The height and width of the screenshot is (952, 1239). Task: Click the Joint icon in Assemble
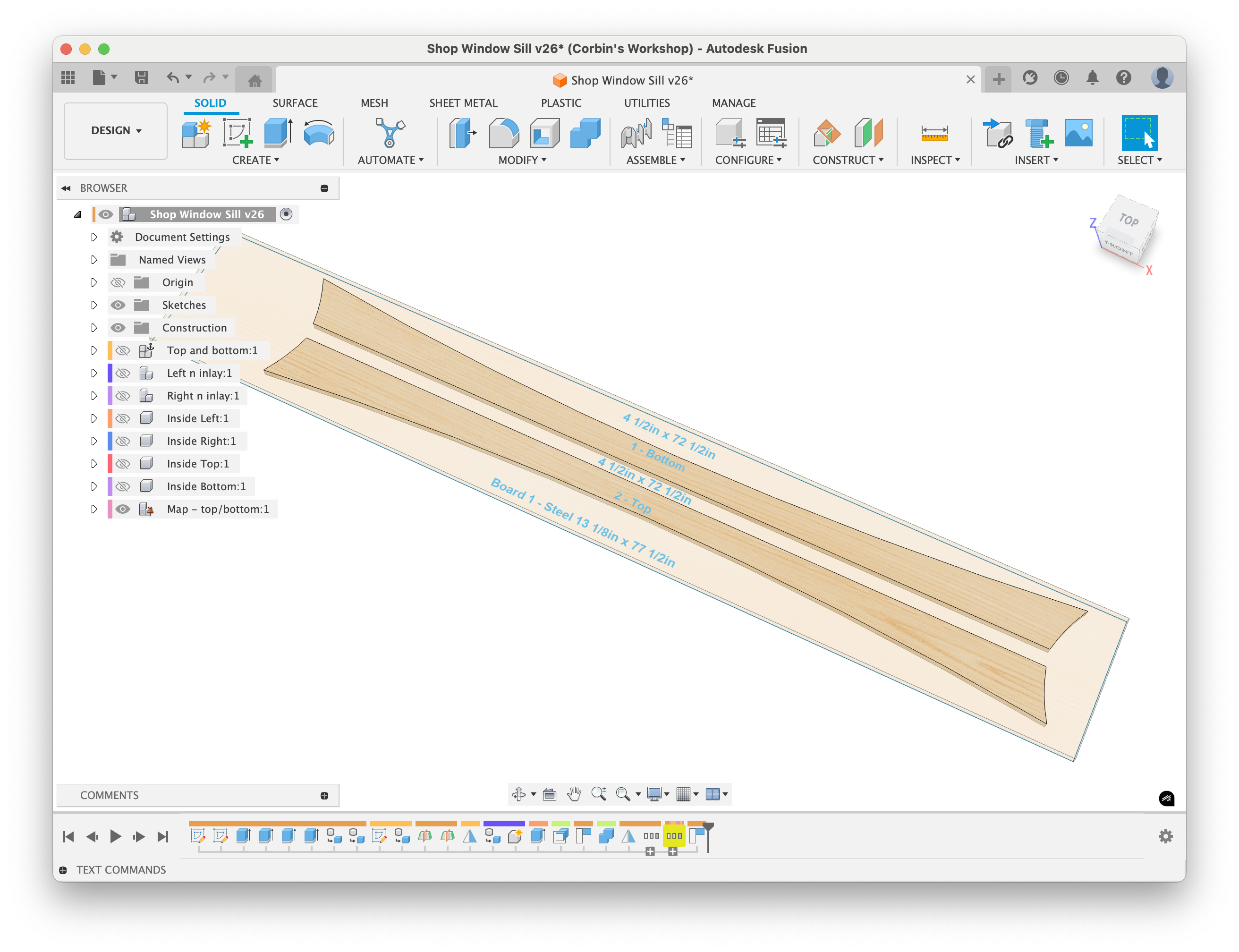pyautogui.click(x=636, y=134)
